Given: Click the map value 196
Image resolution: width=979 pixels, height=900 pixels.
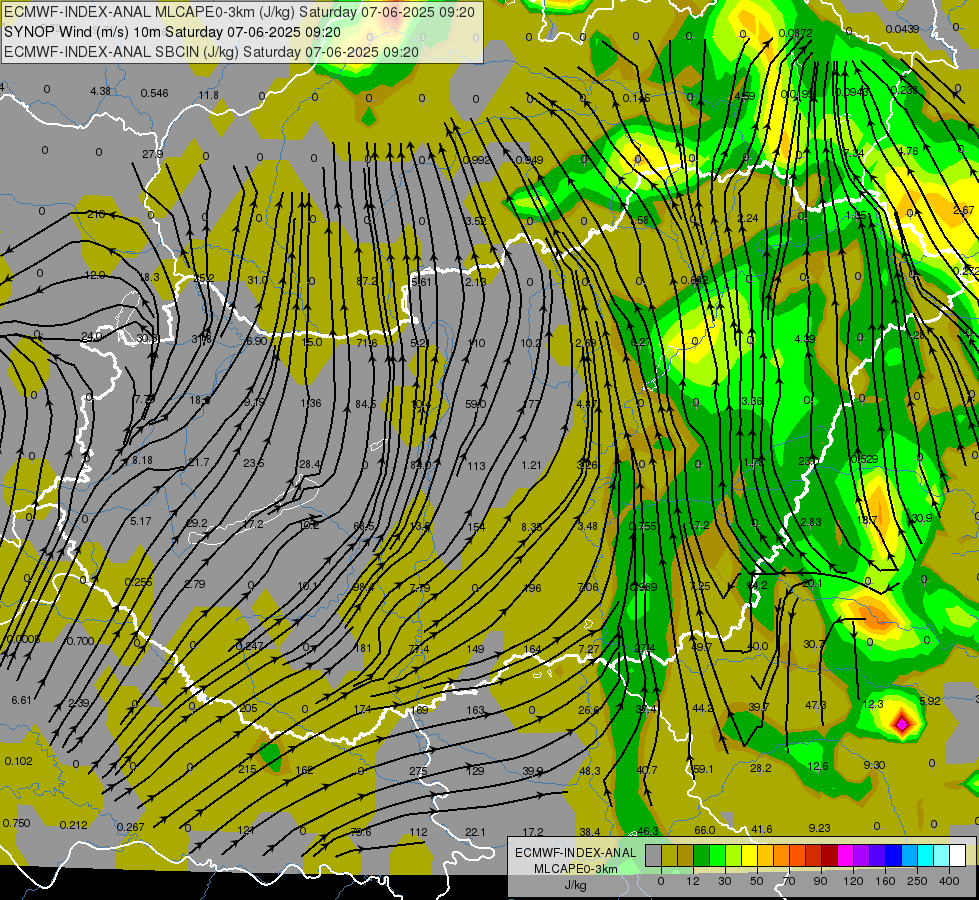Looking at the screenshot, I should [x=533, y=588].
